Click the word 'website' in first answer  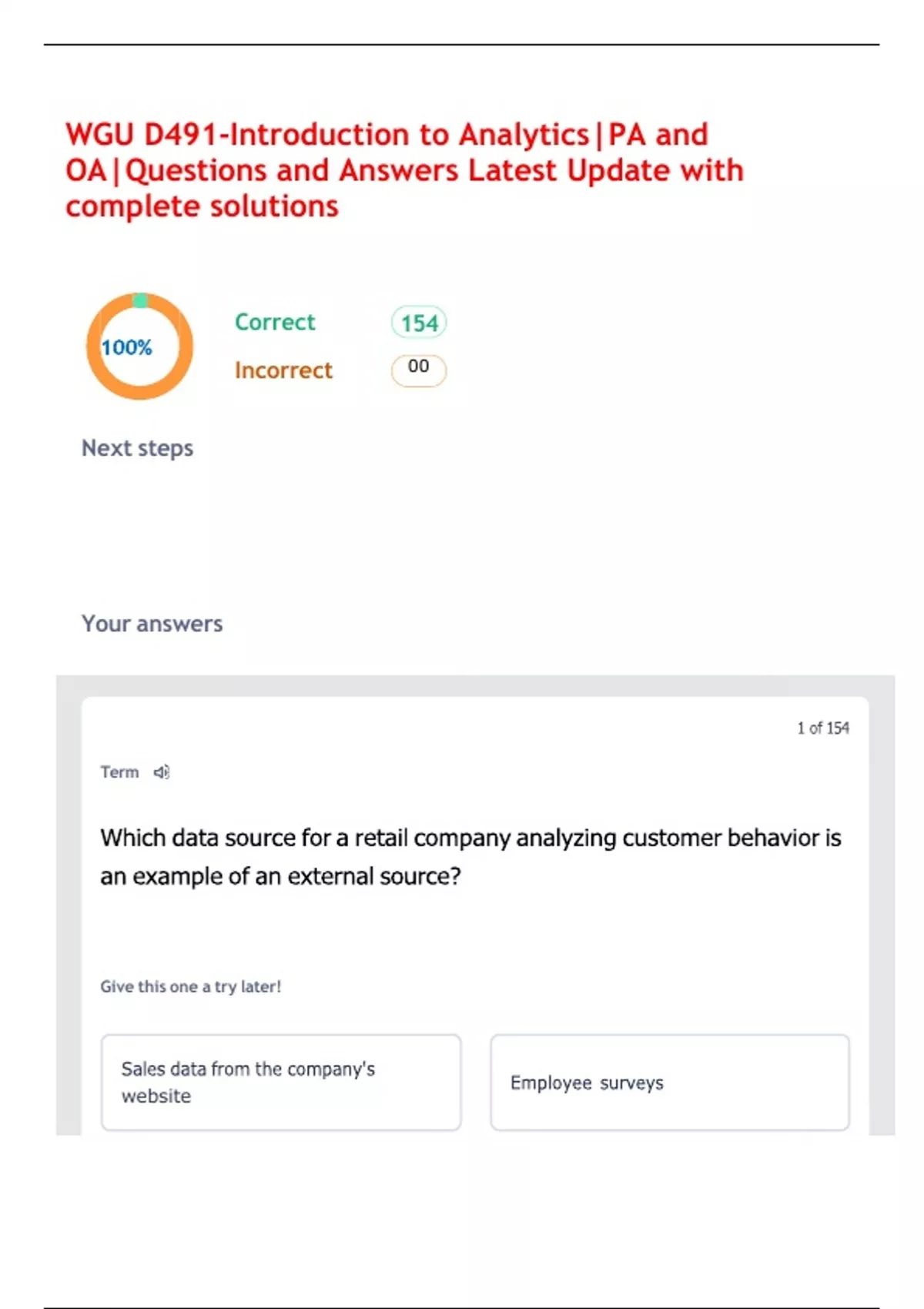point(156,1096)
